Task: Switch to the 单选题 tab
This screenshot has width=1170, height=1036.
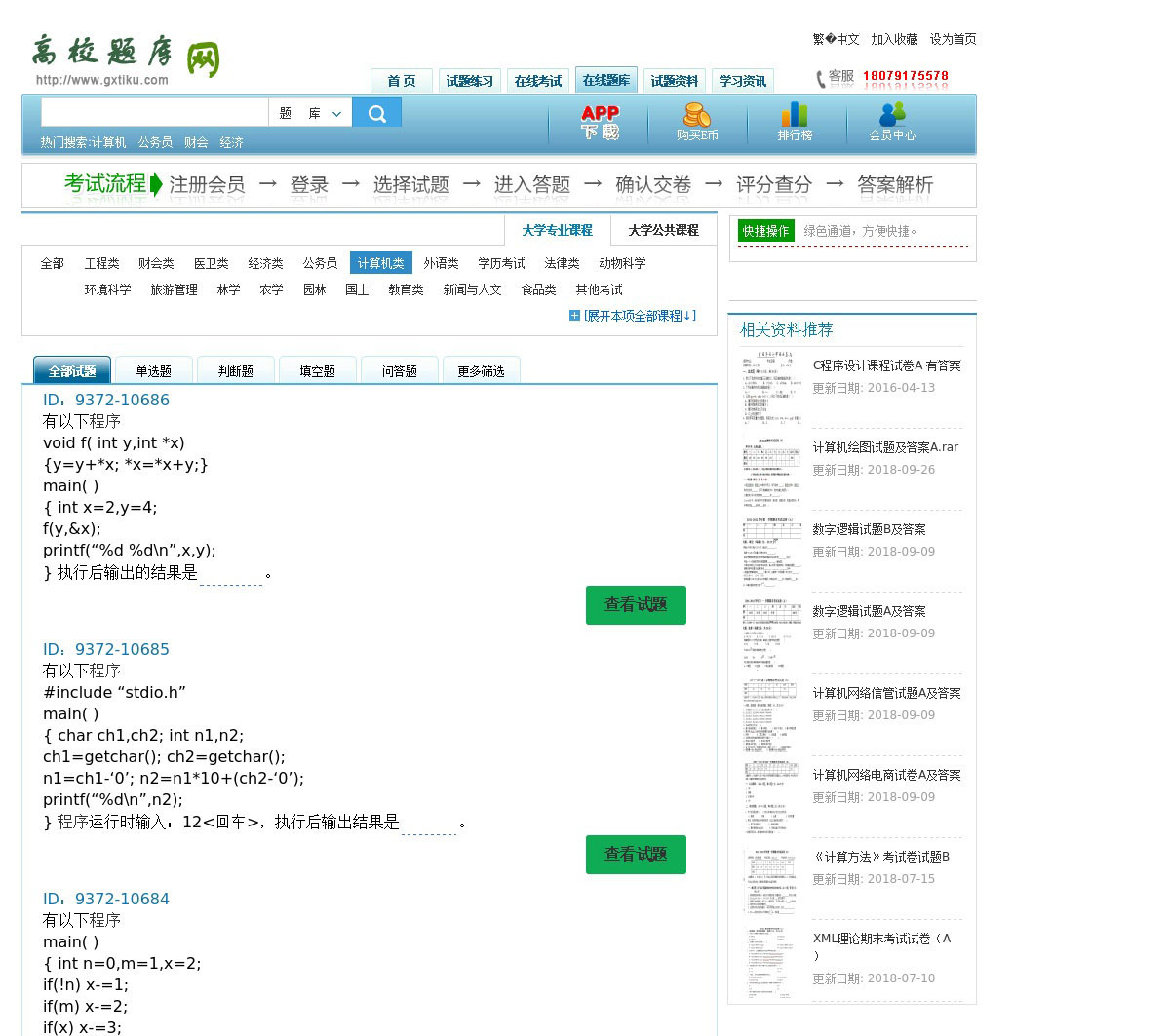Action: point(153,371)
